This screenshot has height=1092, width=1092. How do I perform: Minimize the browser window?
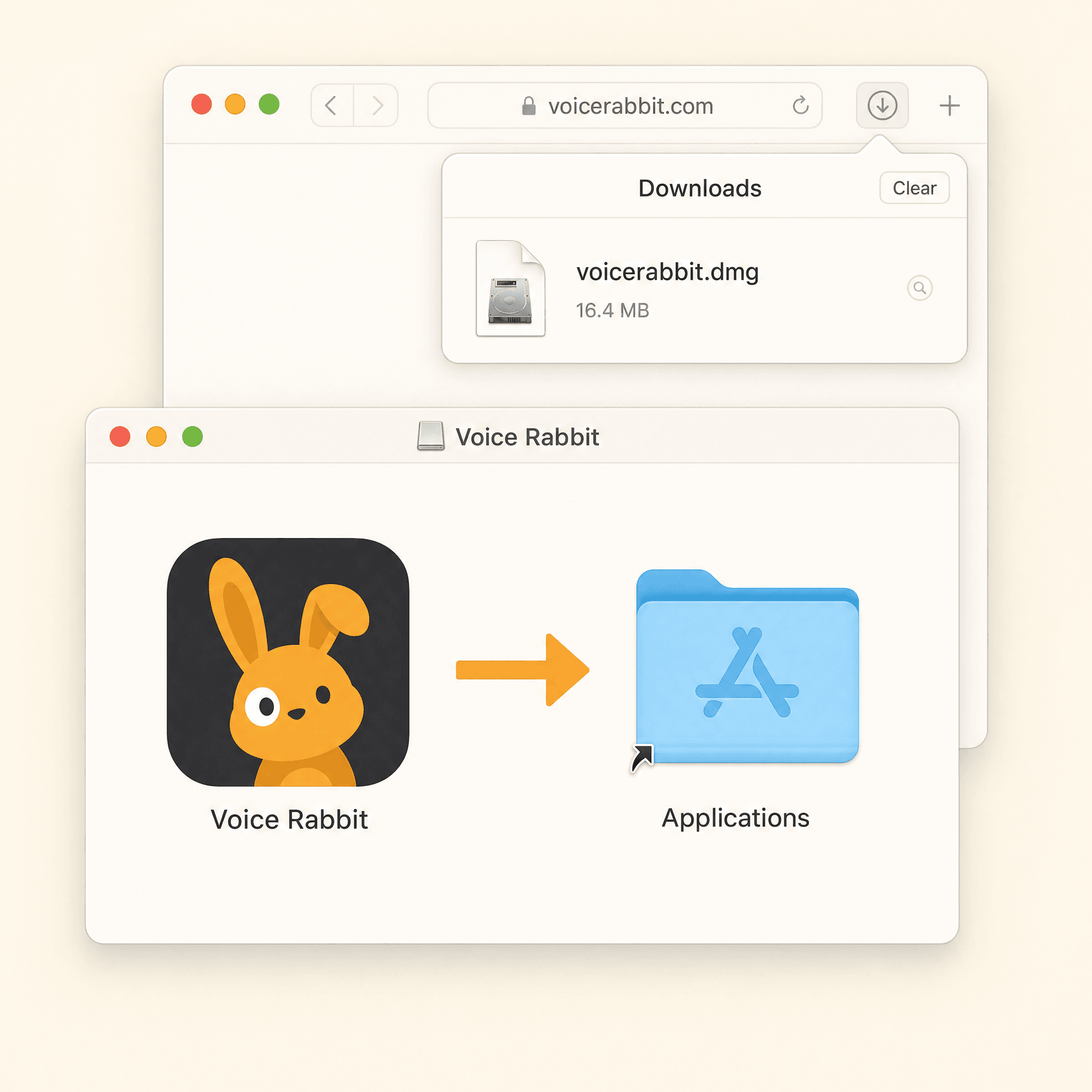point(235,104)
